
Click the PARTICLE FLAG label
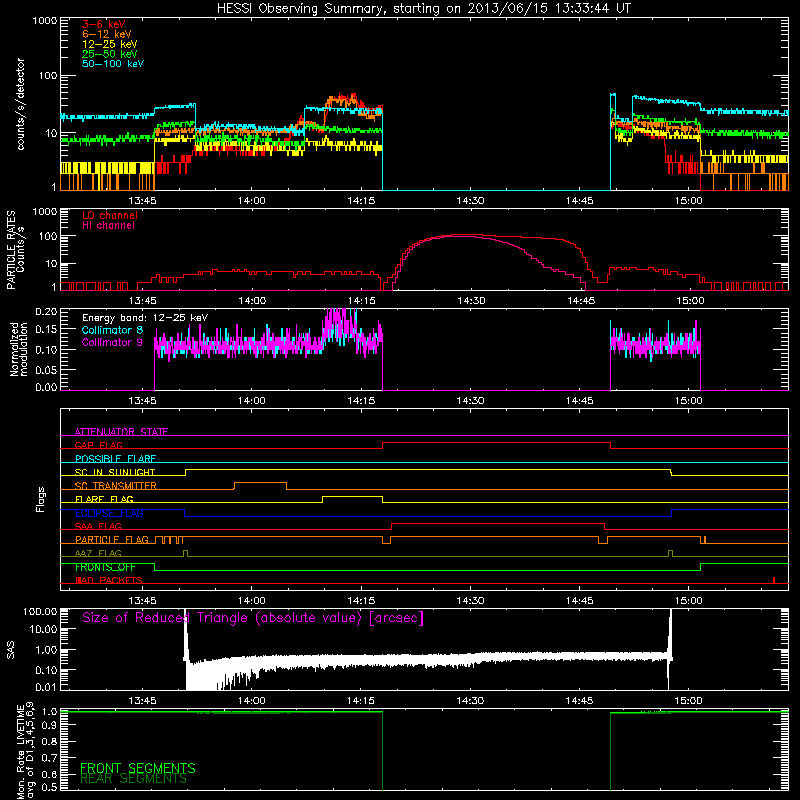tap(112, 539)
